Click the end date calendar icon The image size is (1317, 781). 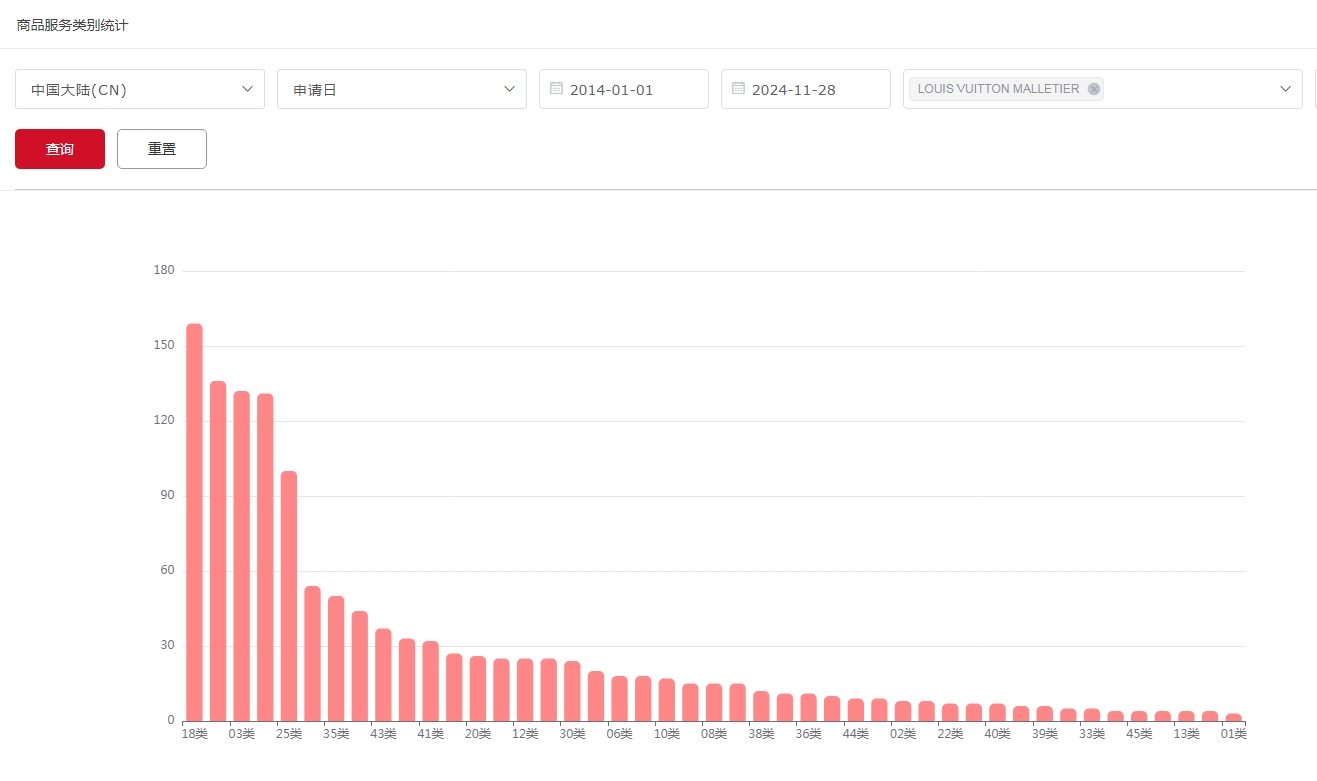pyautogui.click(x=739, y=89)
